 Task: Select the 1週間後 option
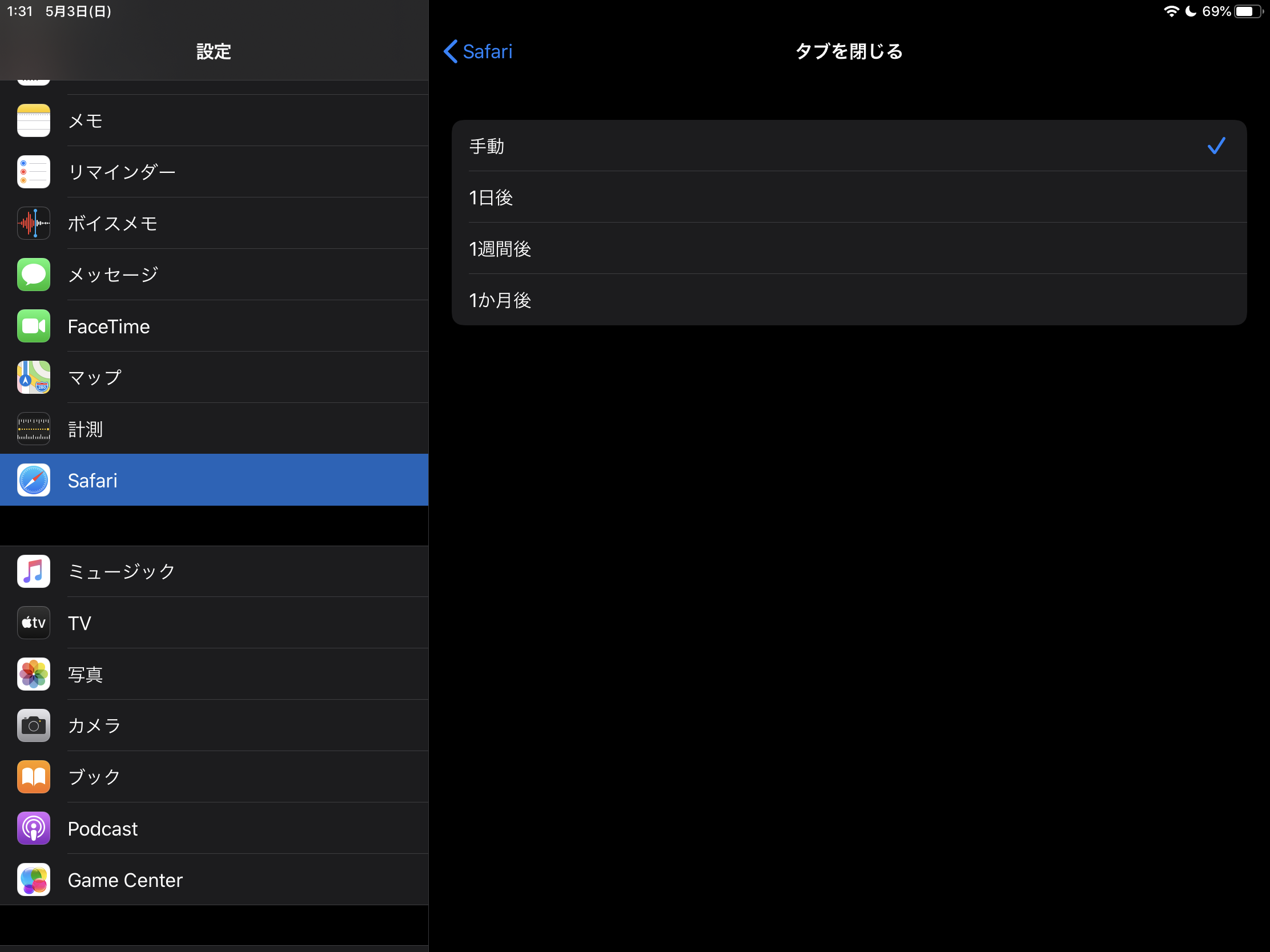849,248
